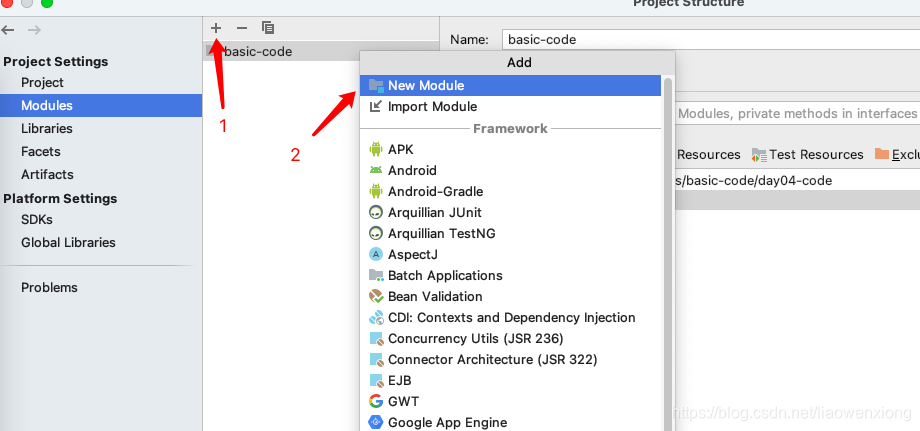920x431 pixels.
Task: Select EJB framework entry
Action: (x=510, y=381)
